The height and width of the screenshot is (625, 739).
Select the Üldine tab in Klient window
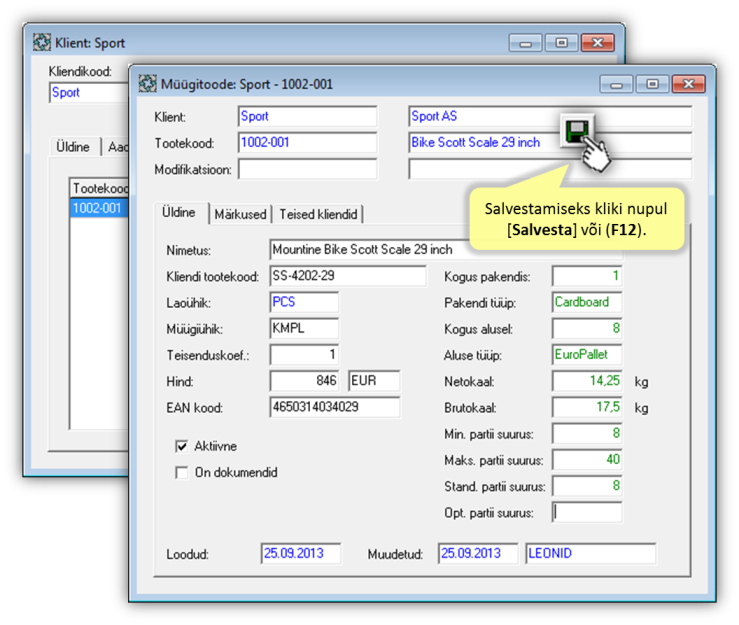73,147
